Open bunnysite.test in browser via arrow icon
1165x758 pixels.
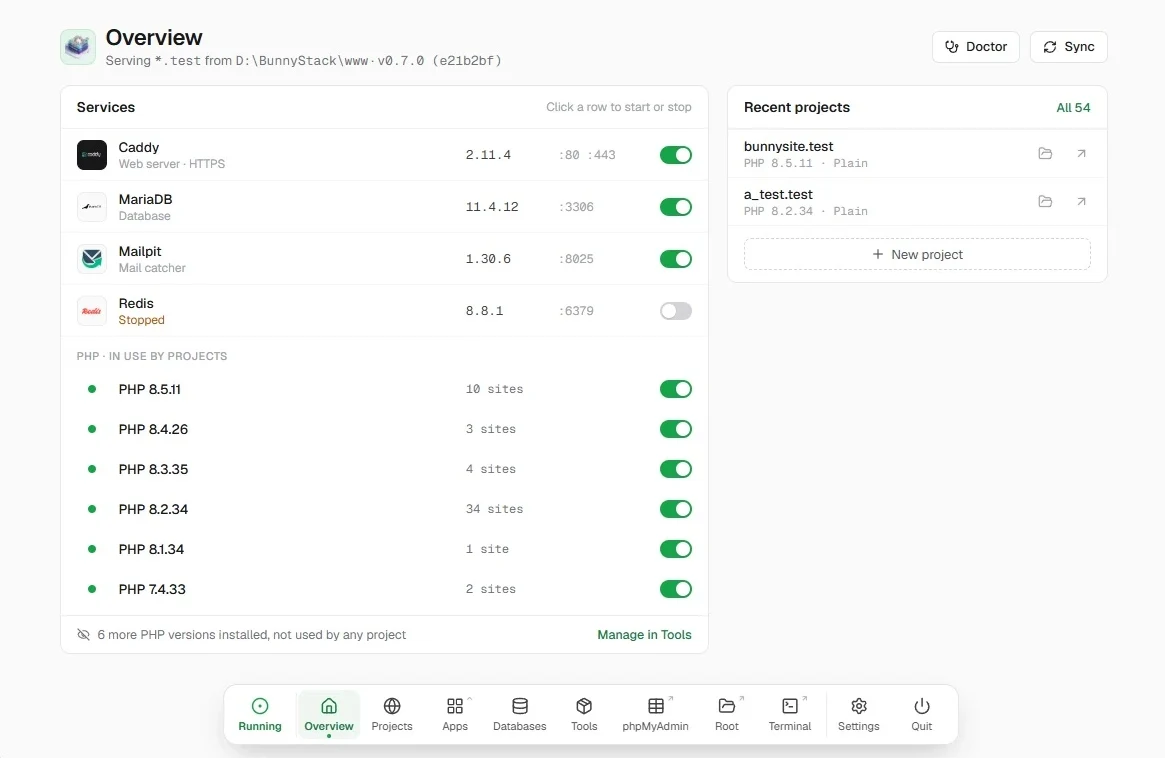point(1081,153)
